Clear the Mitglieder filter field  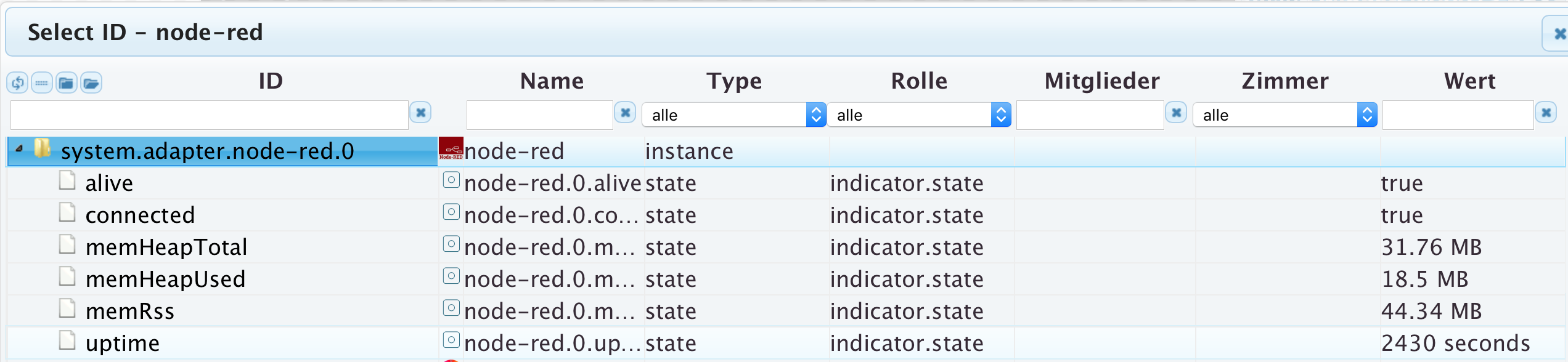1177,113
